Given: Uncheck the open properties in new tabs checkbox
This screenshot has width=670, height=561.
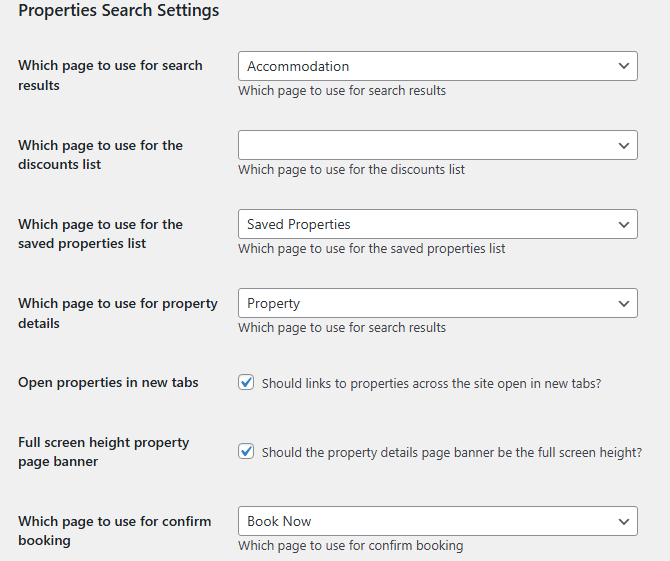Looking at the screenshot, I should tap(246, 382).
